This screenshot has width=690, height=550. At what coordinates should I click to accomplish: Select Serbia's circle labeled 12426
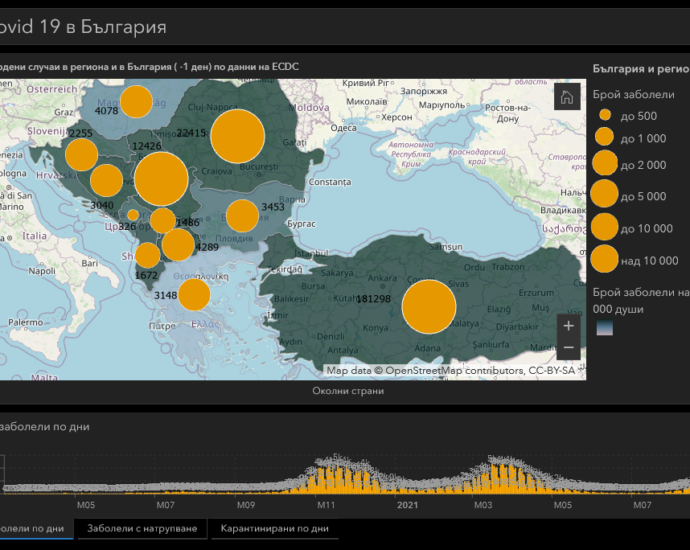(161, 179)
